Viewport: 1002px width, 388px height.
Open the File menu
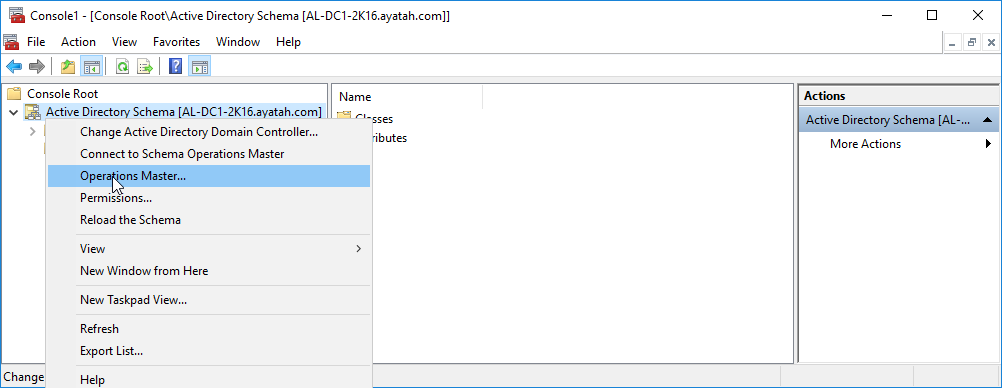tap(36, 42)
